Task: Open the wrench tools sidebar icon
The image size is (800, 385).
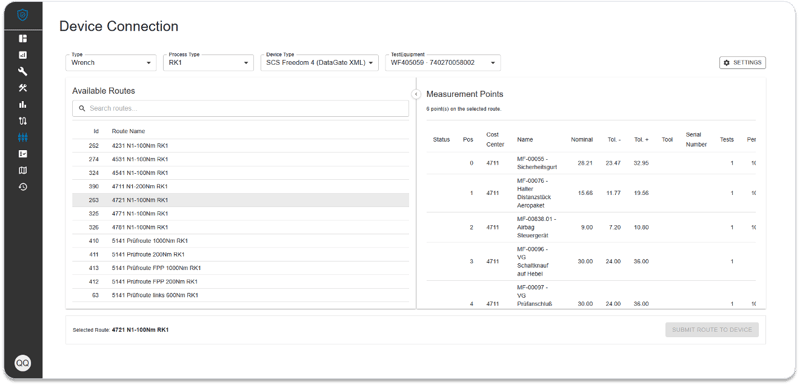Action: pos(22,71)
